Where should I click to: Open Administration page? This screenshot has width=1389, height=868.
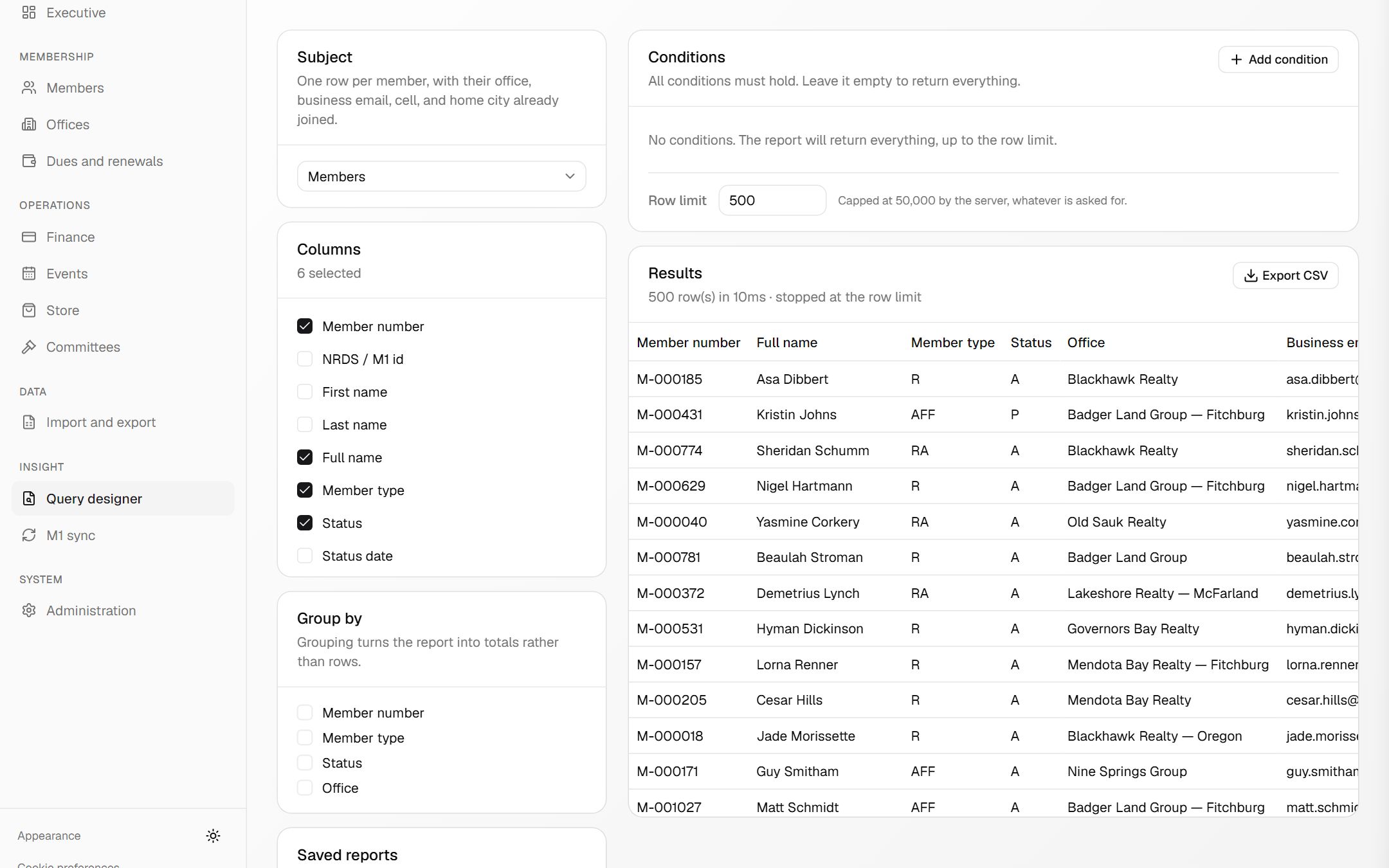123,610
